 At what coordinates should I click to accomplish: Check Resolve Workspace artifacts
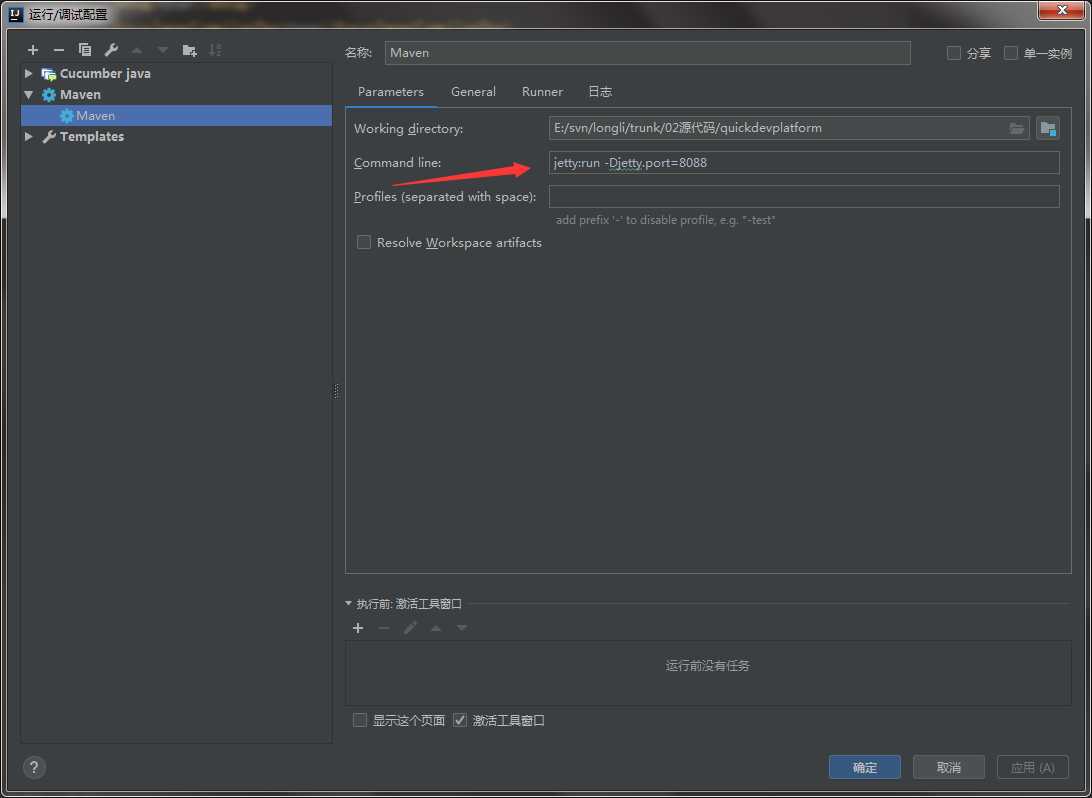tap(364, 242)
